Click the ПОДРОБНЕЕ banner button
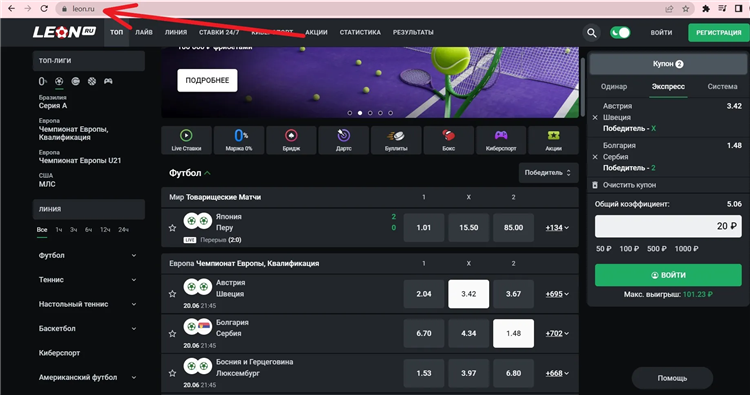 click(207, 80)
